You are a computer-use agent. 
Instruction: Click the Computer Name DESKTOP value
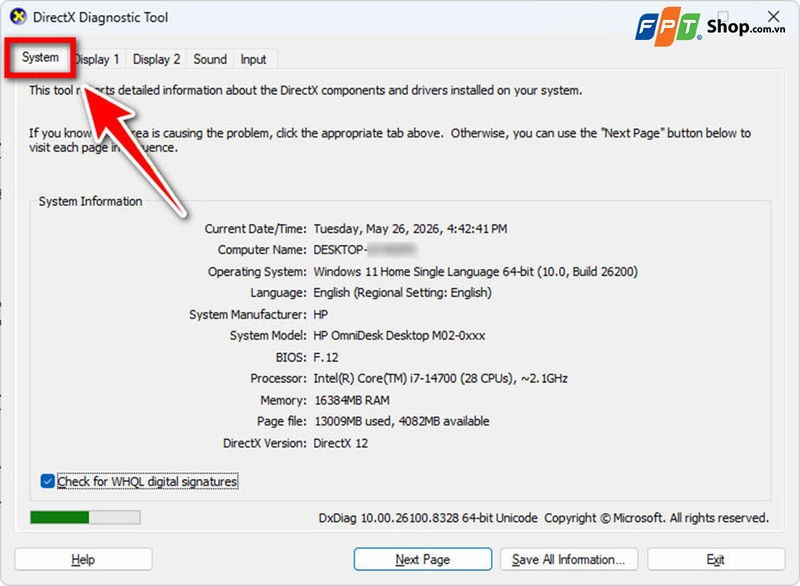click(x=365, y=249)
